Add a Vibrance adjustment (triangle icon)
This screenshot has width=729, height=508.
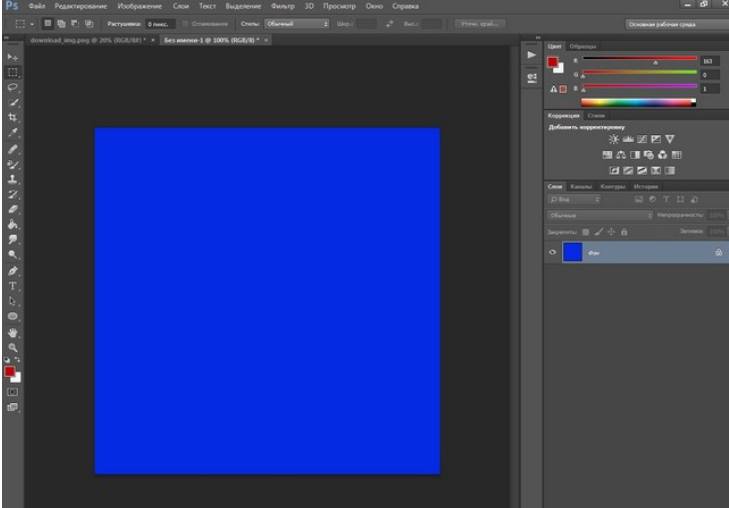(x=669, y=139)
